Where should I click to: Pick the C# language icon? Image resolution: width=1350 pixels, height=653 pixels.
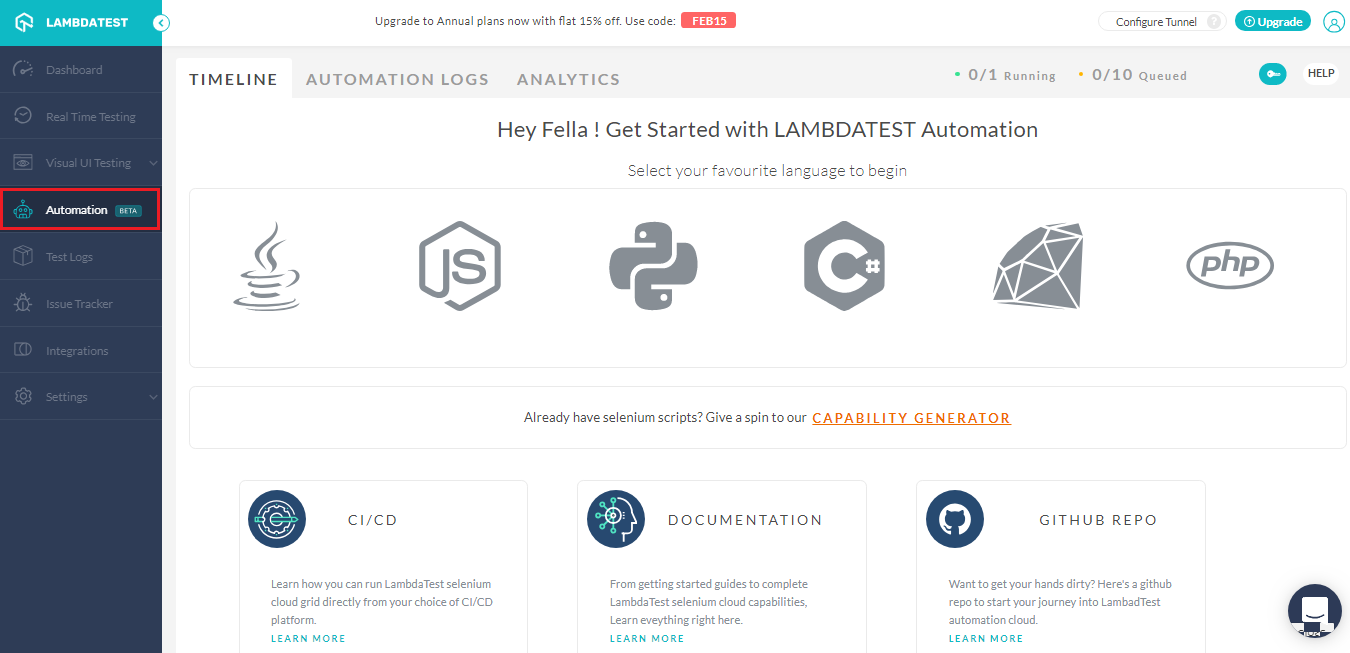[844, 266]
